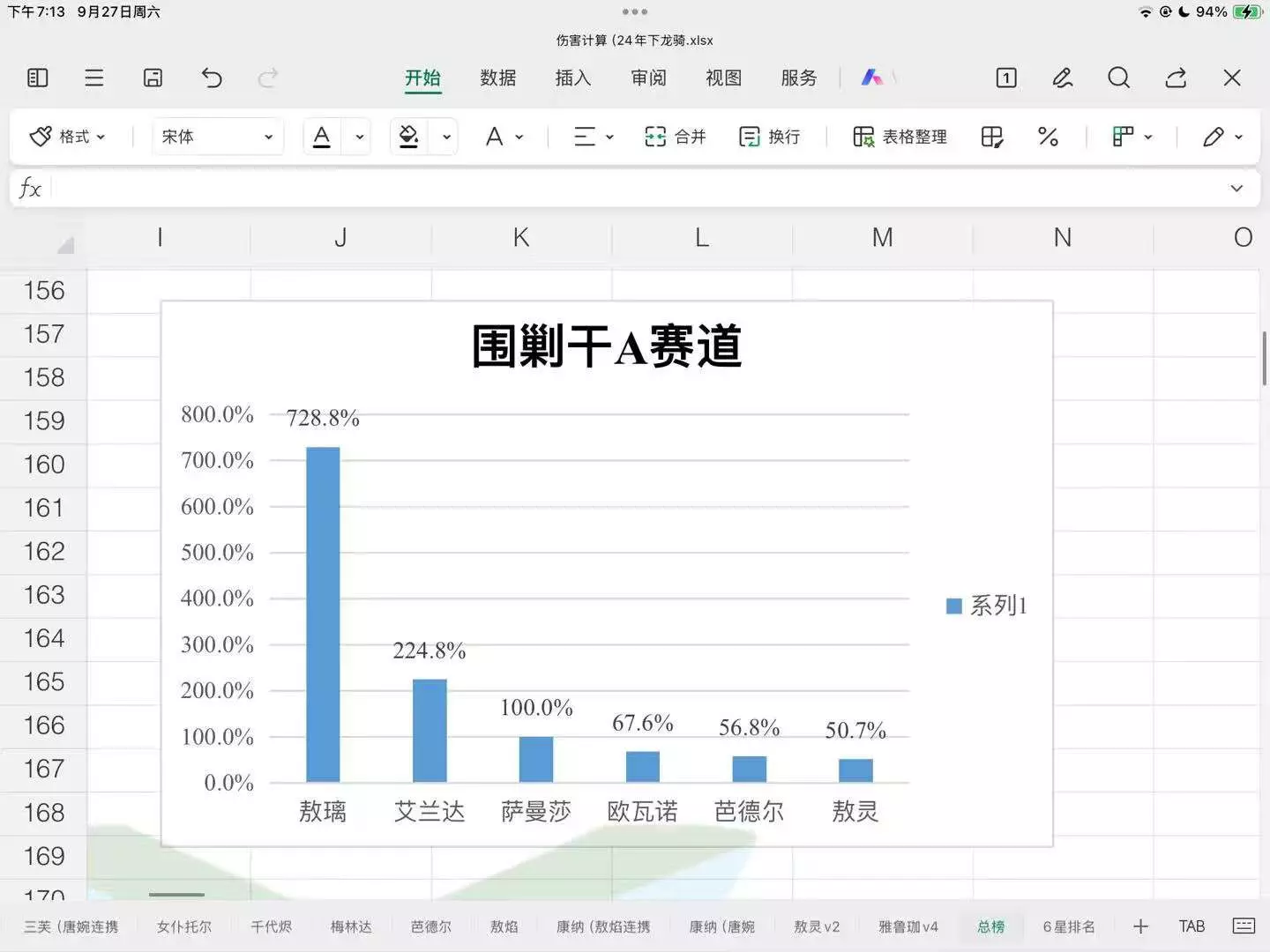This screenshot has width=1270, height=952.
Task: Tap the battery indicator in status bar
Action: pyautogui.click(x=1248, y=12)
